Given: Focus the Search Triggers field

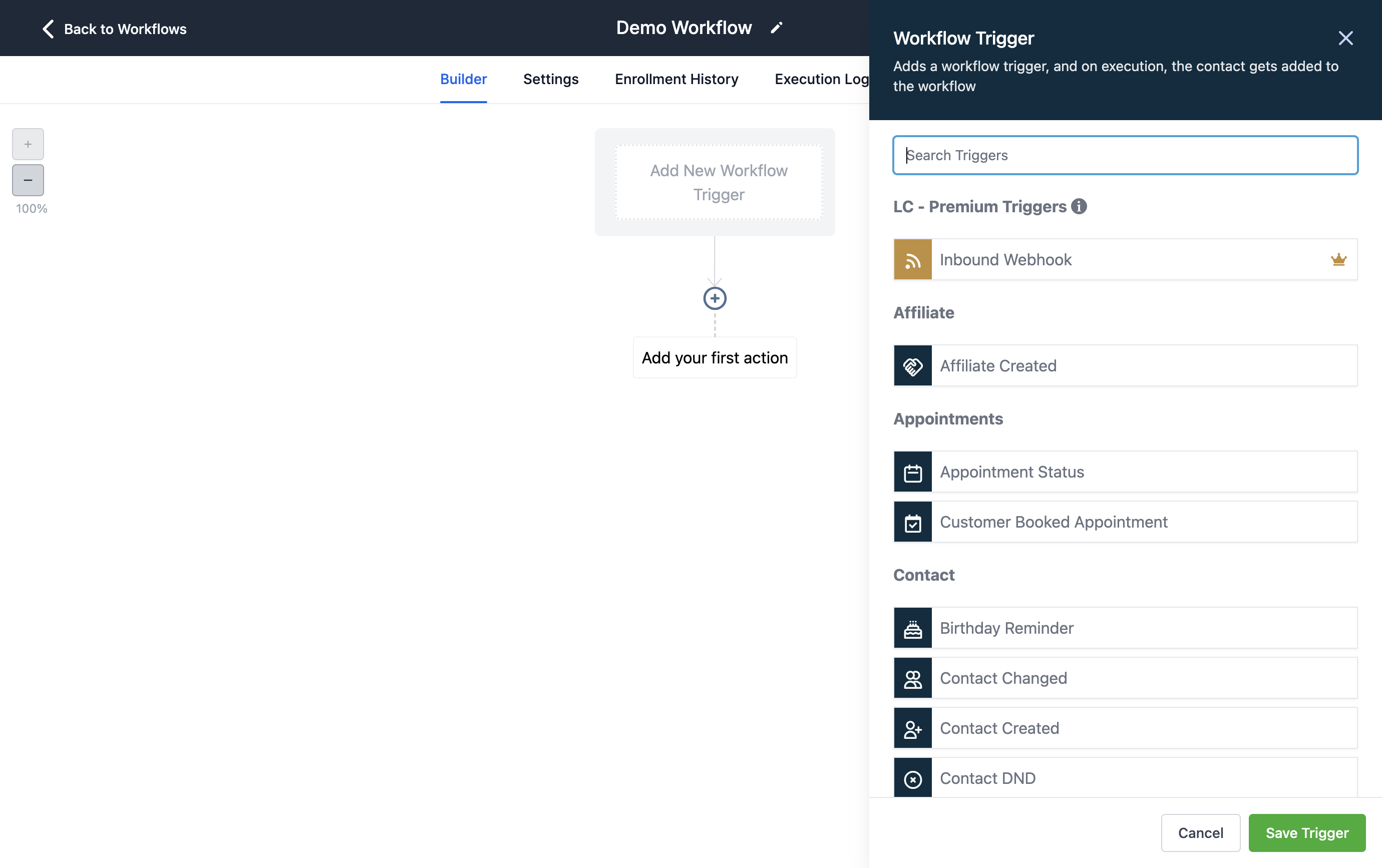Looking at the screenshot, I should pos(1125,155).
